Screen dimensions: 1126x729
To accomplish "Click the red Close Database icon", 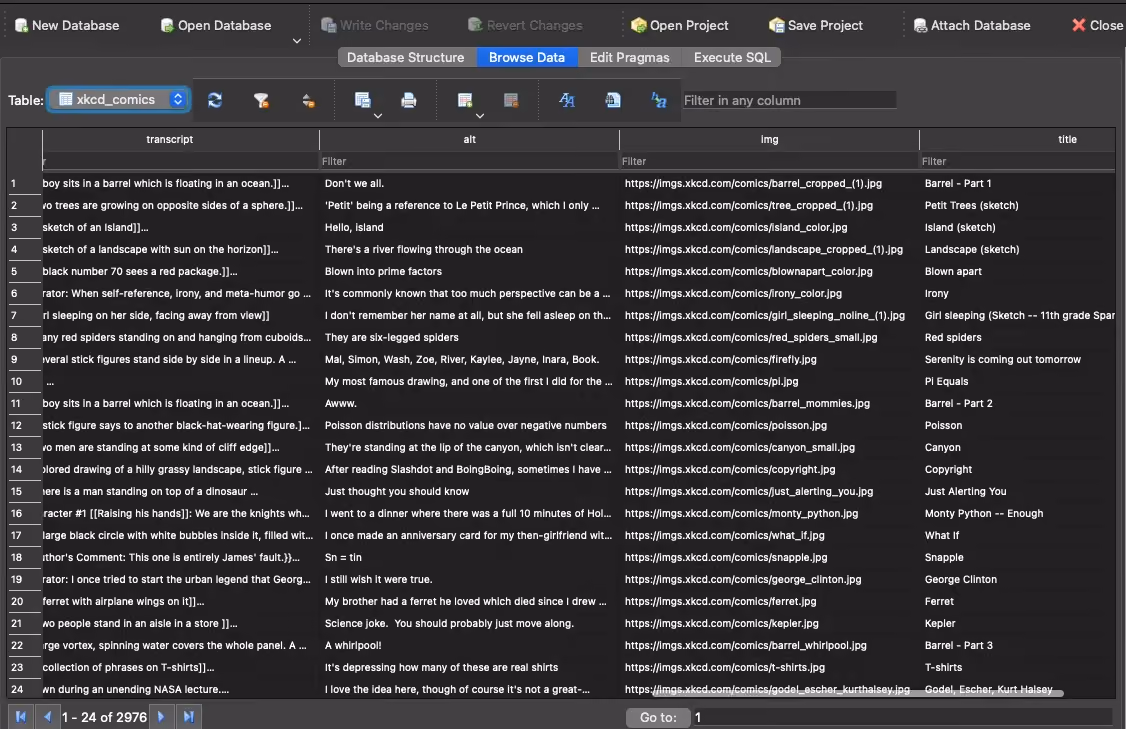I will pyautogui.click(x=1079, y=25).
